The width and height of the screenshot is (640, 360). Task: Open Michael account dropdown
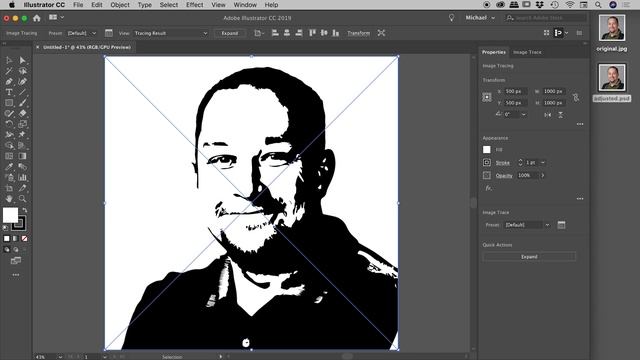(x=480, y=18)
